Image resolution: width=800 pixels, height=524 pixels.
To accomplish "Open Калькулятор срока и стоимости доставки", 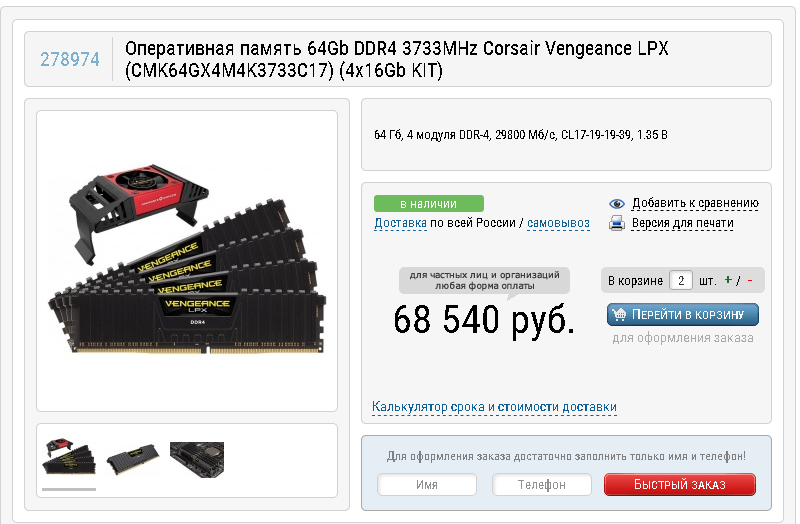I will pos(494,407).
